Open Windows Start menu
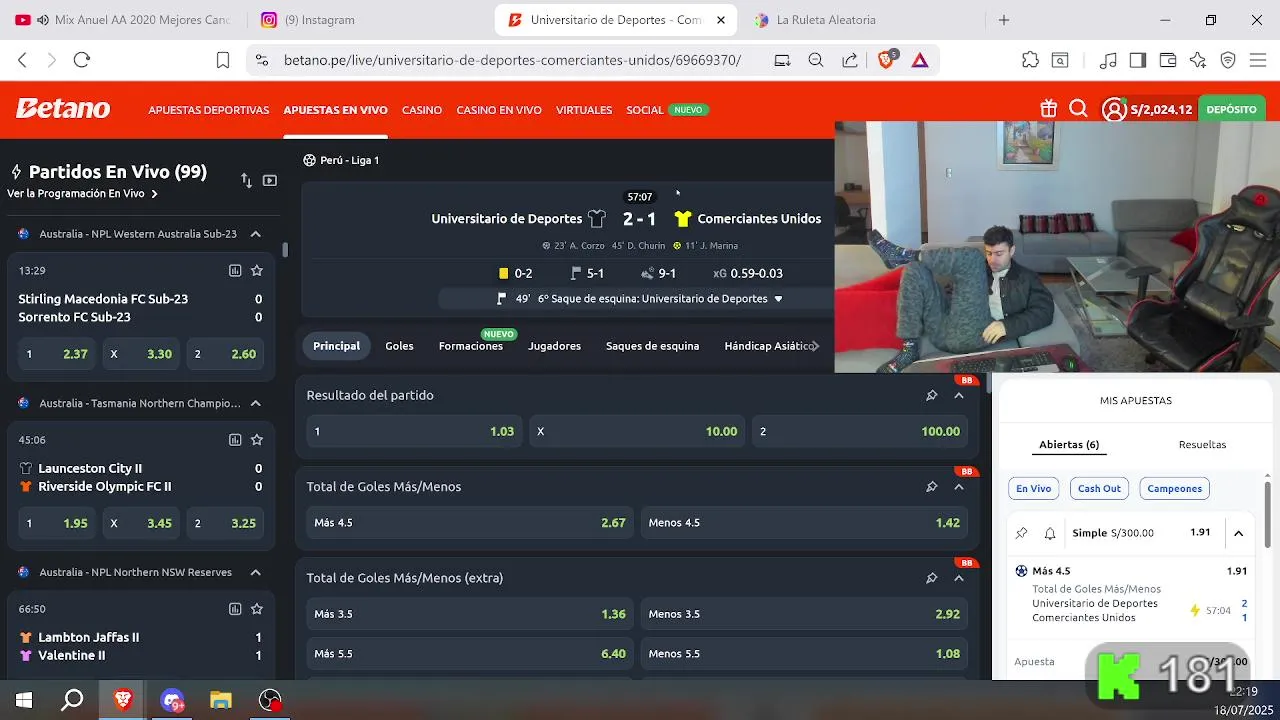Screen dimensions: 1280x720 coord(24,700)
